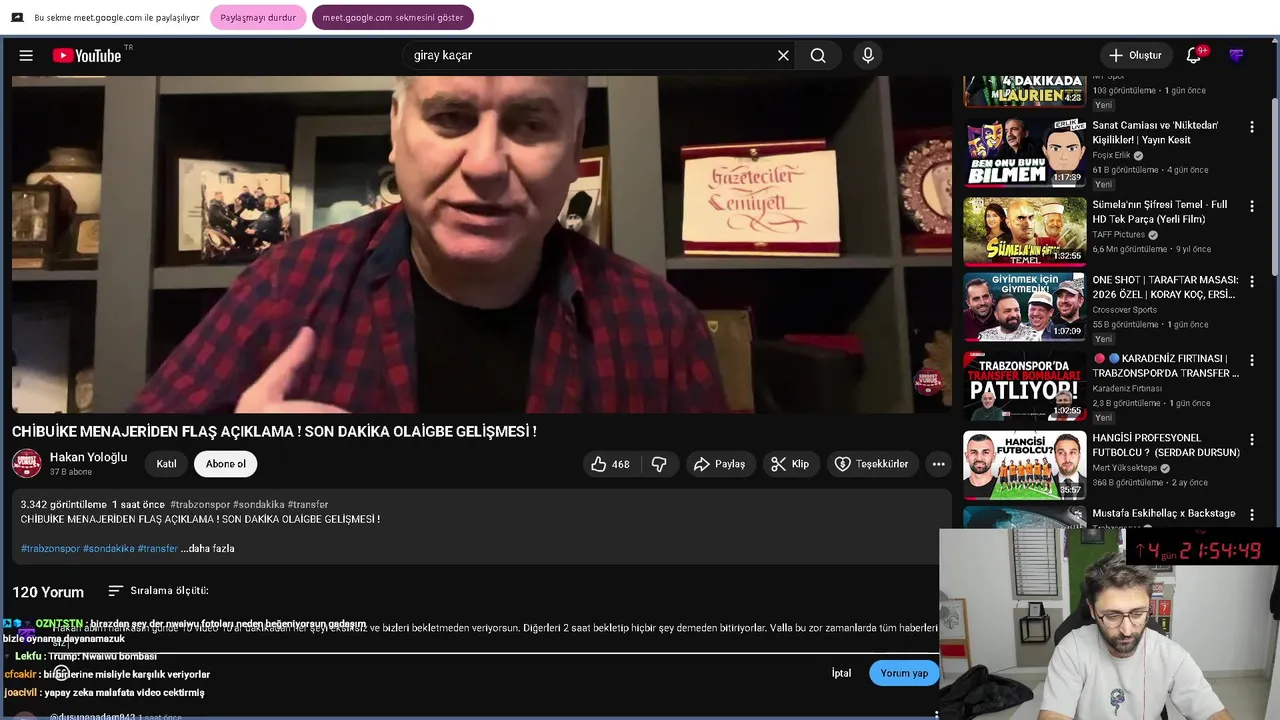Open Sanat Camiası ve Nüktedan video thumbnail
Image resolution: width=1280 pixels, height=720 pixels.
[x=1025, y=153]
